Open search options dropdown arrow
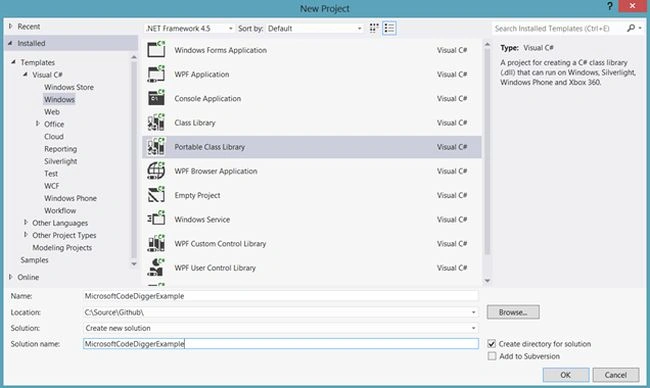 640,28
